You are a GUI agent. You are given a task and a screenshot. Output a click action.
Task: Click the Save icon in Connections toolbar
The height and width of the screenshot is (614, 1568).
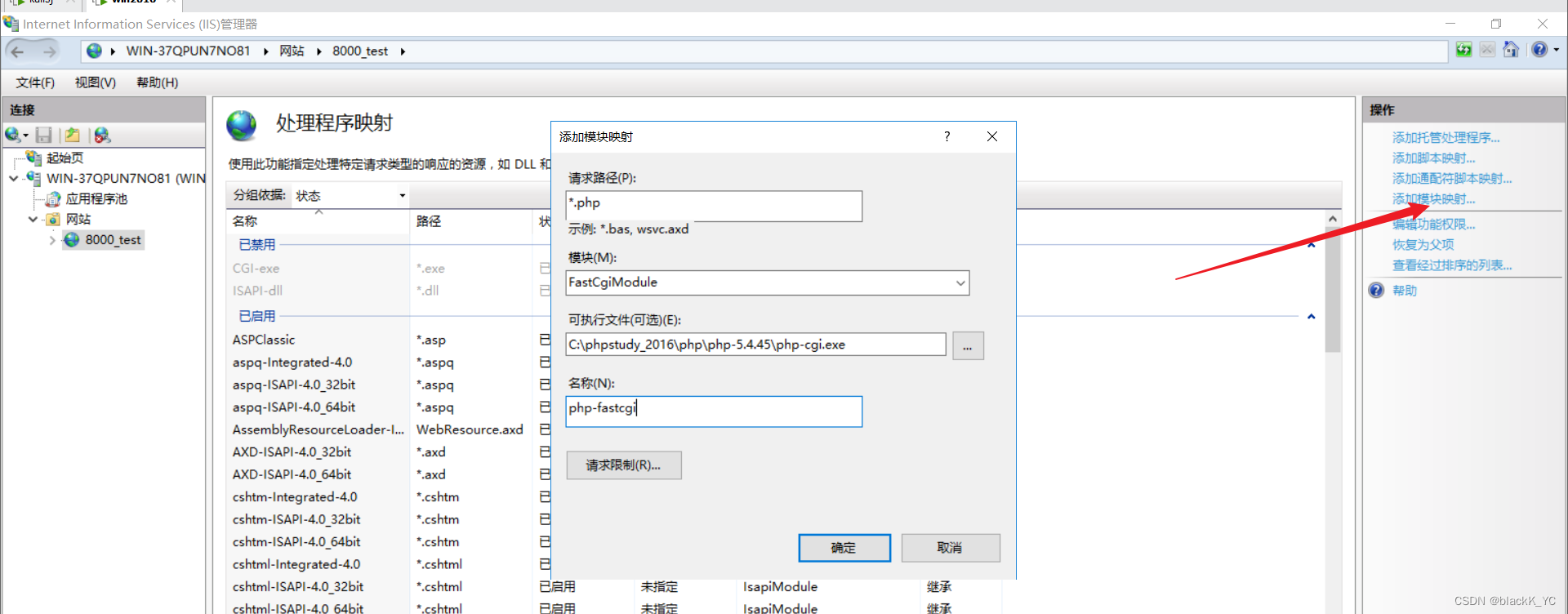(44, 135)
